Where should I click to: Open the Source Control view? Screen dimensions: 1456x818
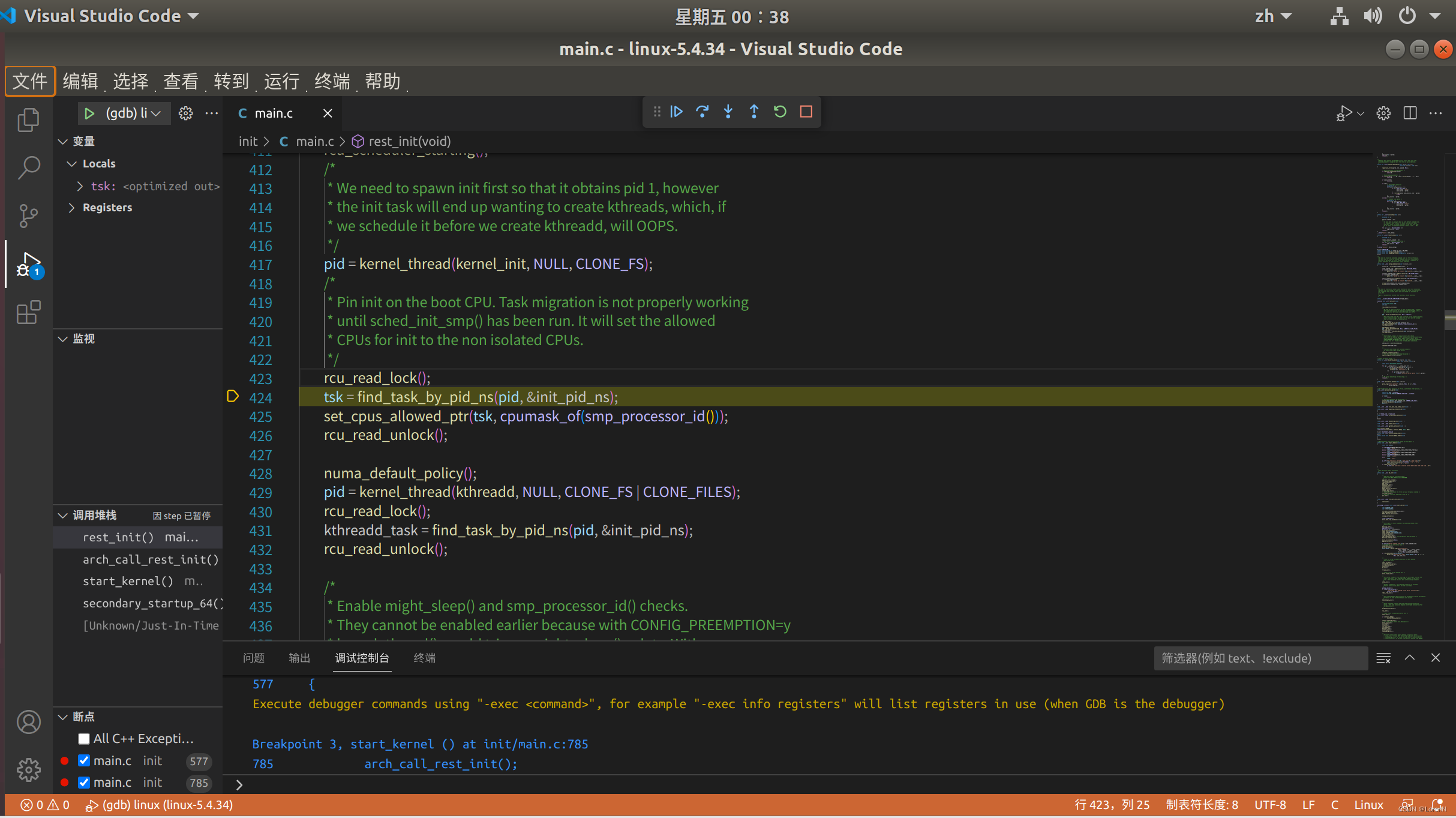tap(28, 216)
